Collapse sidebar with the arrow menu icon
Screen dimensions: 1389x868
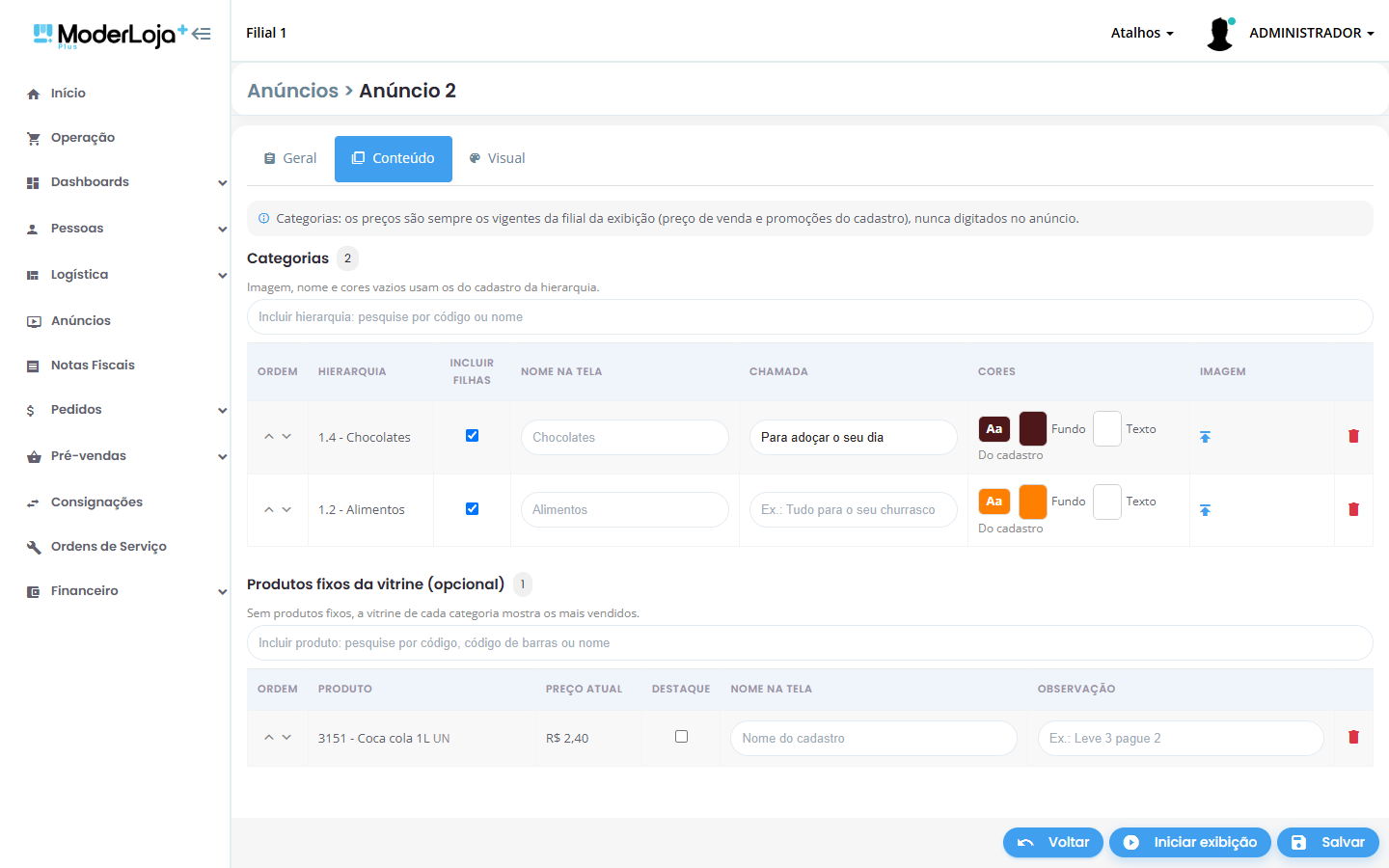[201, 34]
